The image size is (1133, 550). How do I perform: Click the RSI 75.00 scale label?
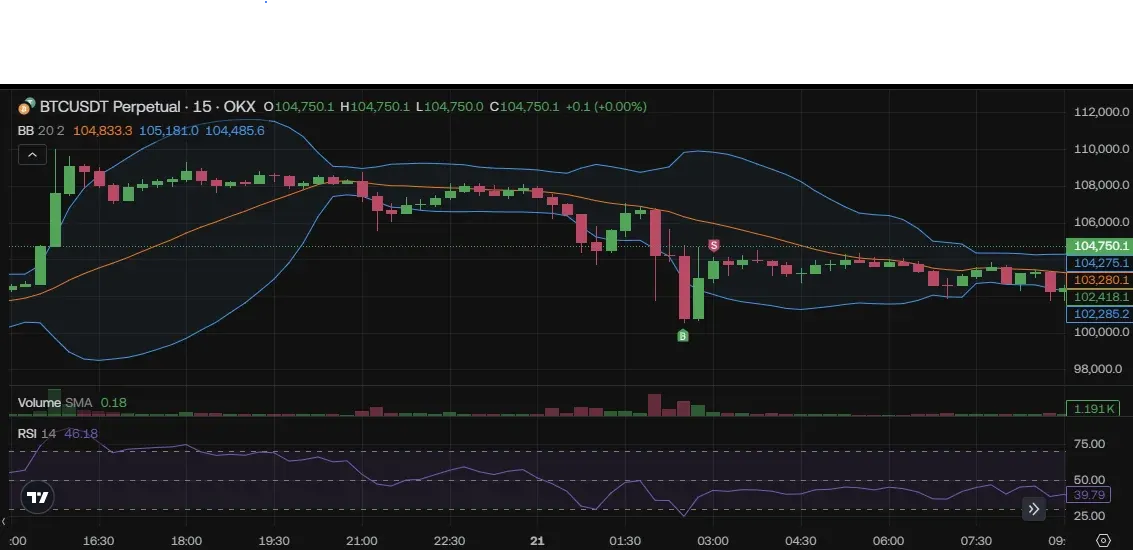pos(1090,443)
